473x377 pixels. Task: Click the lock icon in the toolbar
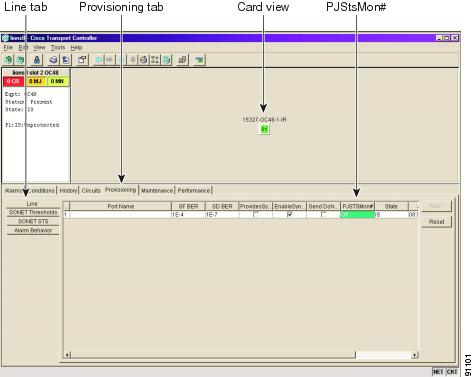[37, 60]
